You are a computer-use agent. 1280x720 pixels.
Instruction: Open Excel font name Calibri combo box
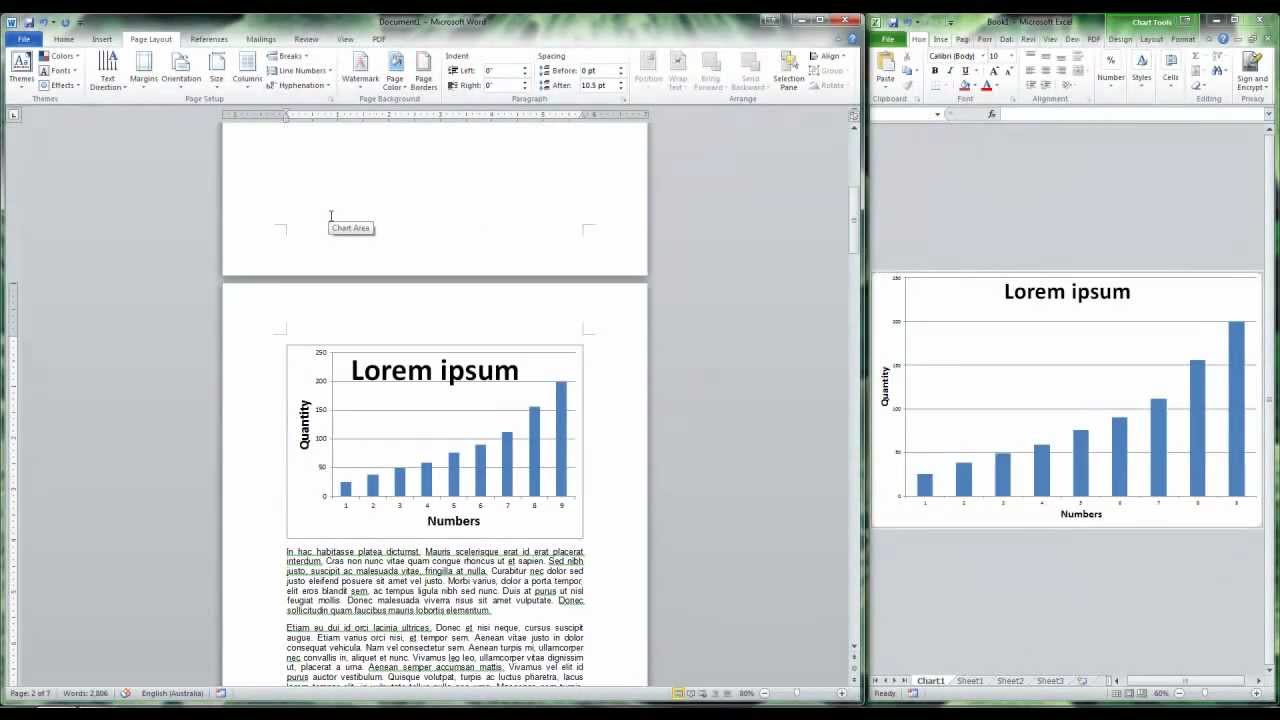pos(956,56)
